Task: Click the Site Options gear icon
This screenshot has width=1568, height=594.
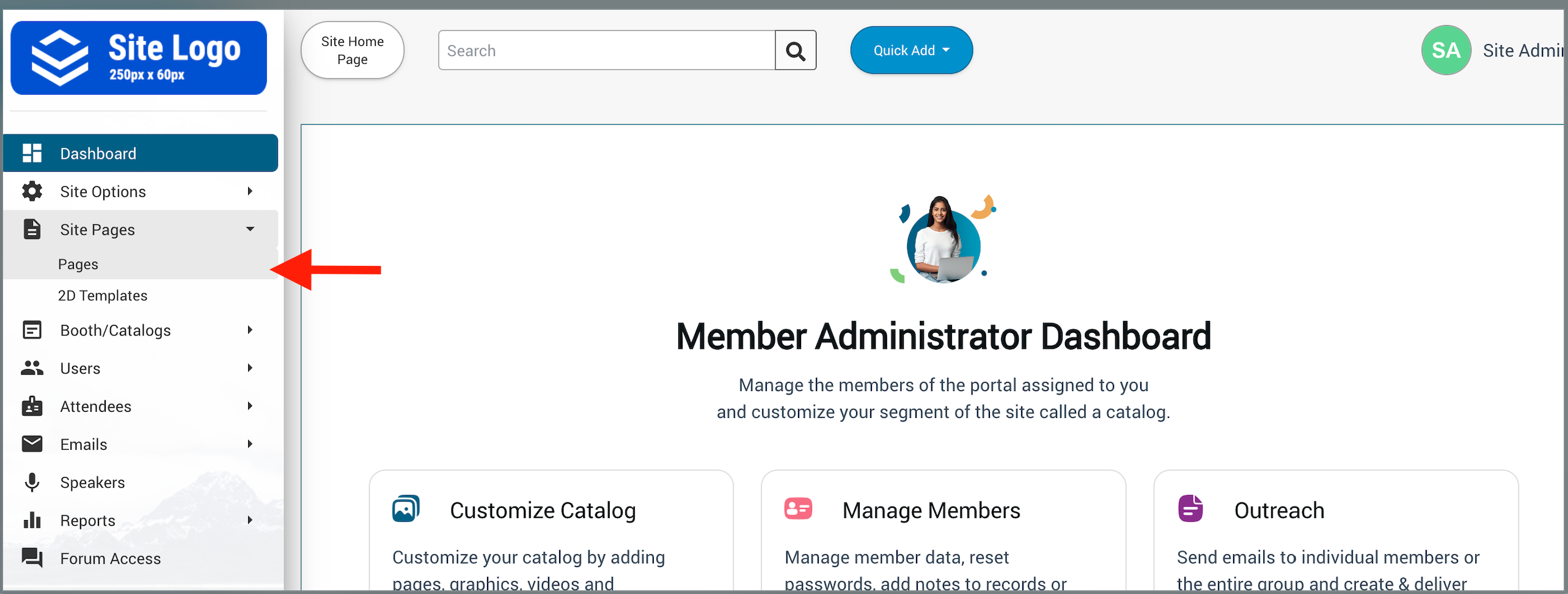Action: [x=32, y=191]
